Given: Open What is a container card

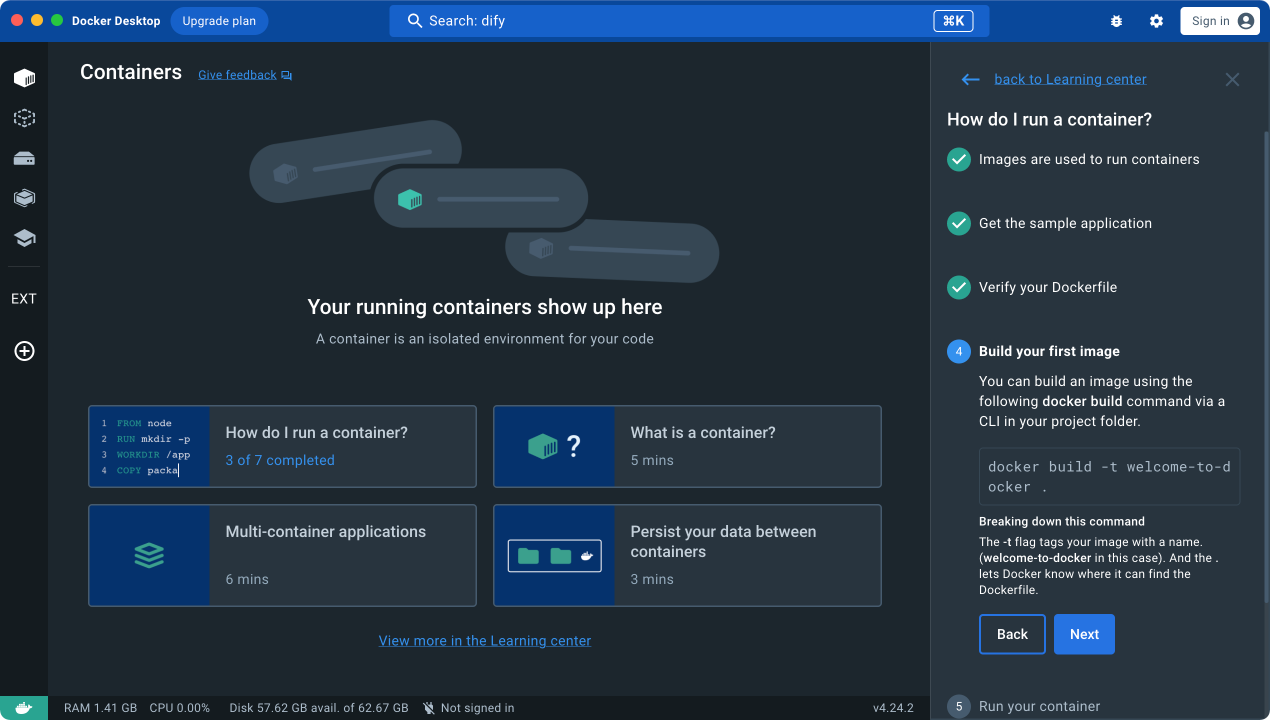Looking at the screenshot, I should 687,446.
